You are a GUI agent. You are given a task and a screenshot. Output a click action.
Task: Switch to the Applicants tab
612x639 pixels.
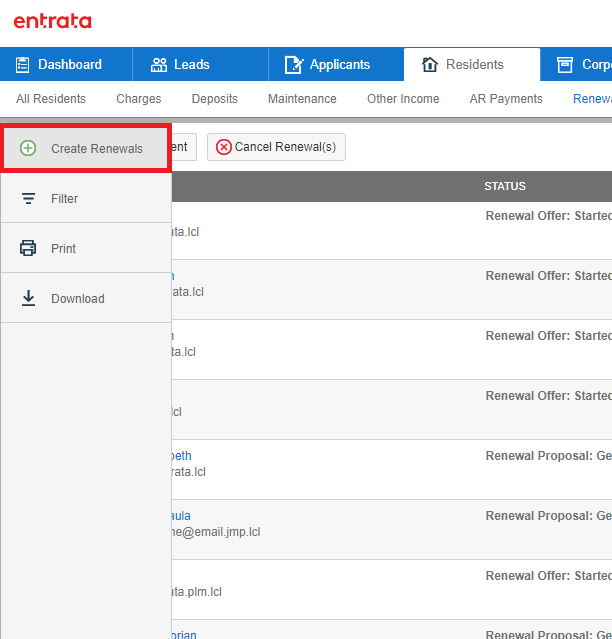(336, 64)
